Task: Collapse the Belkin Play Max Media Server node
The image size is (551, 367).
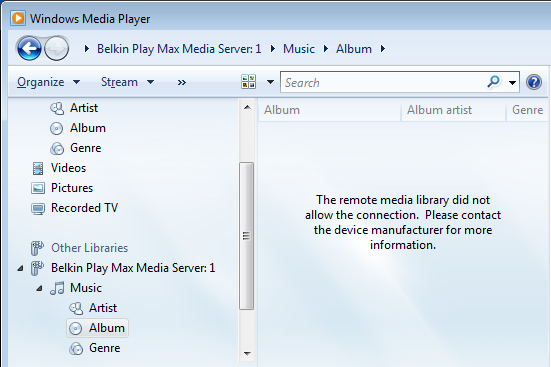Action: tap(20, 269)
